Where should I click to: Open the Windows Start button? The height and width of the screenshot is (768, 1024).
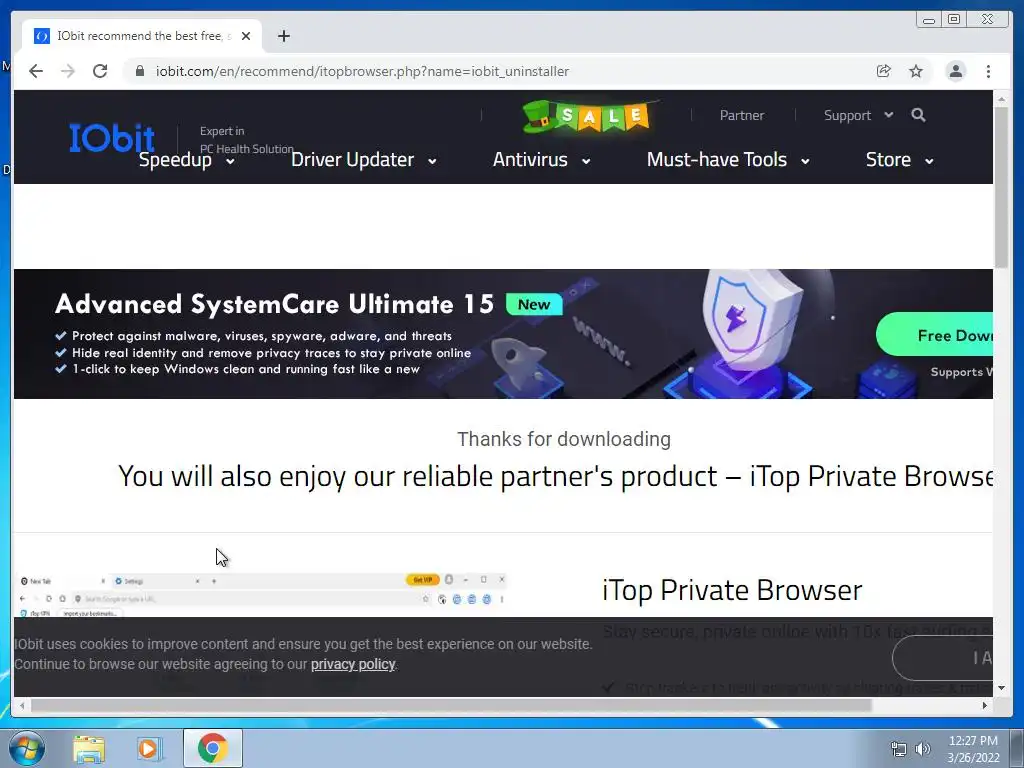(27, 748)
